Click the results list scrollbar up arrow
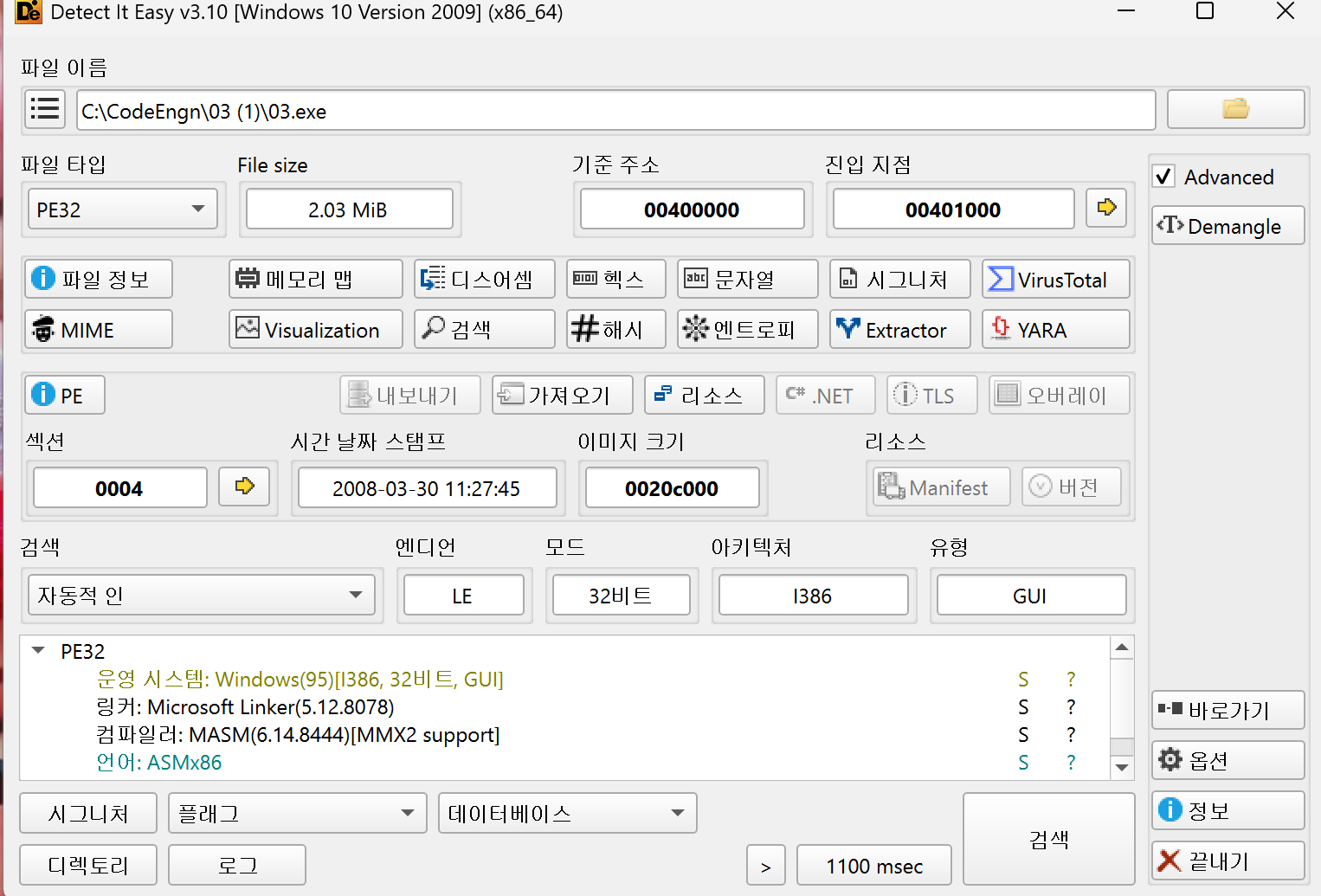1321x896 pixels. pos(1122,648)
